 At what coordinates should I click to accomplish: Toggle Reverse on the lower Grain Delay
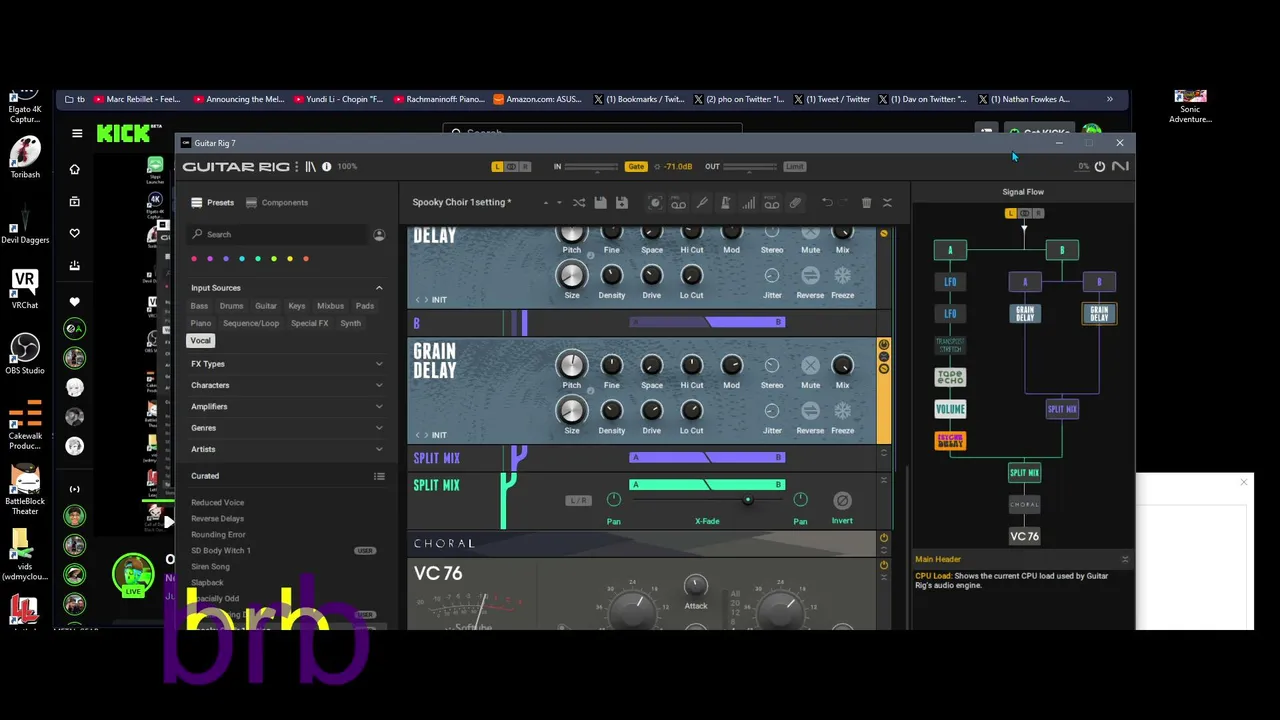pyautogui.click(x=810, y=411)
